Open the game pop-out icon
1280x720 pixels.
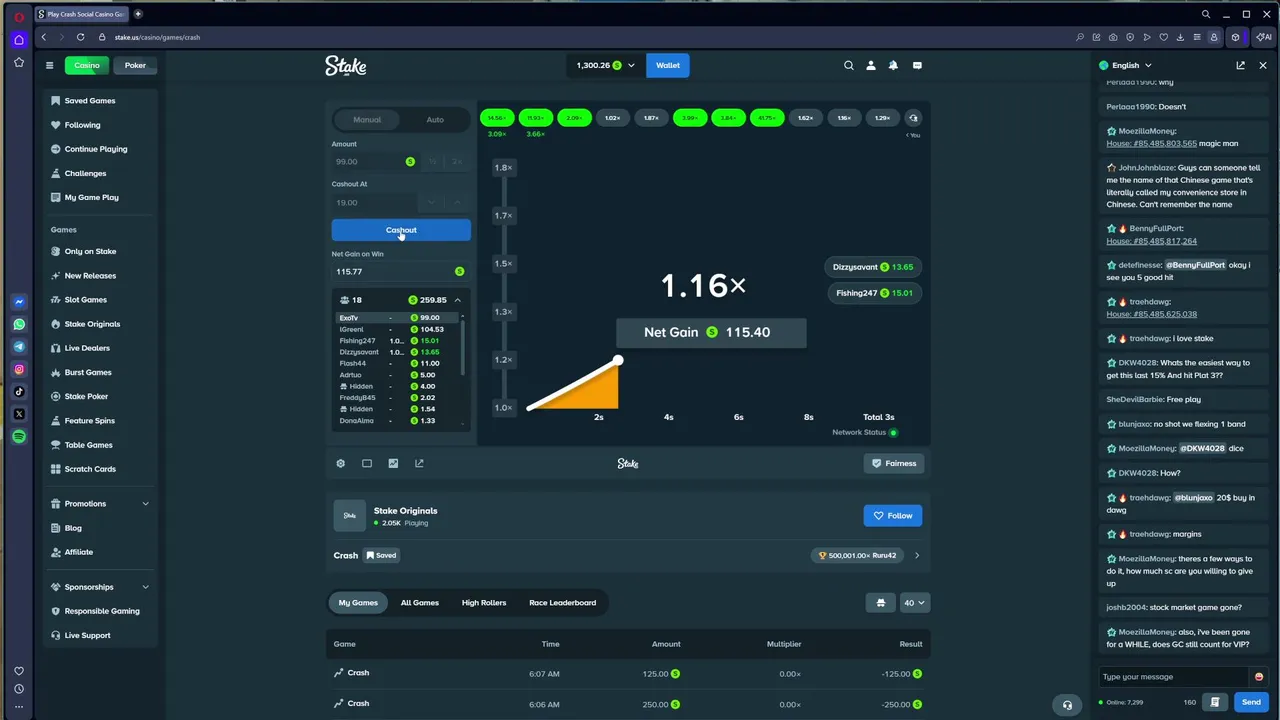419,463
